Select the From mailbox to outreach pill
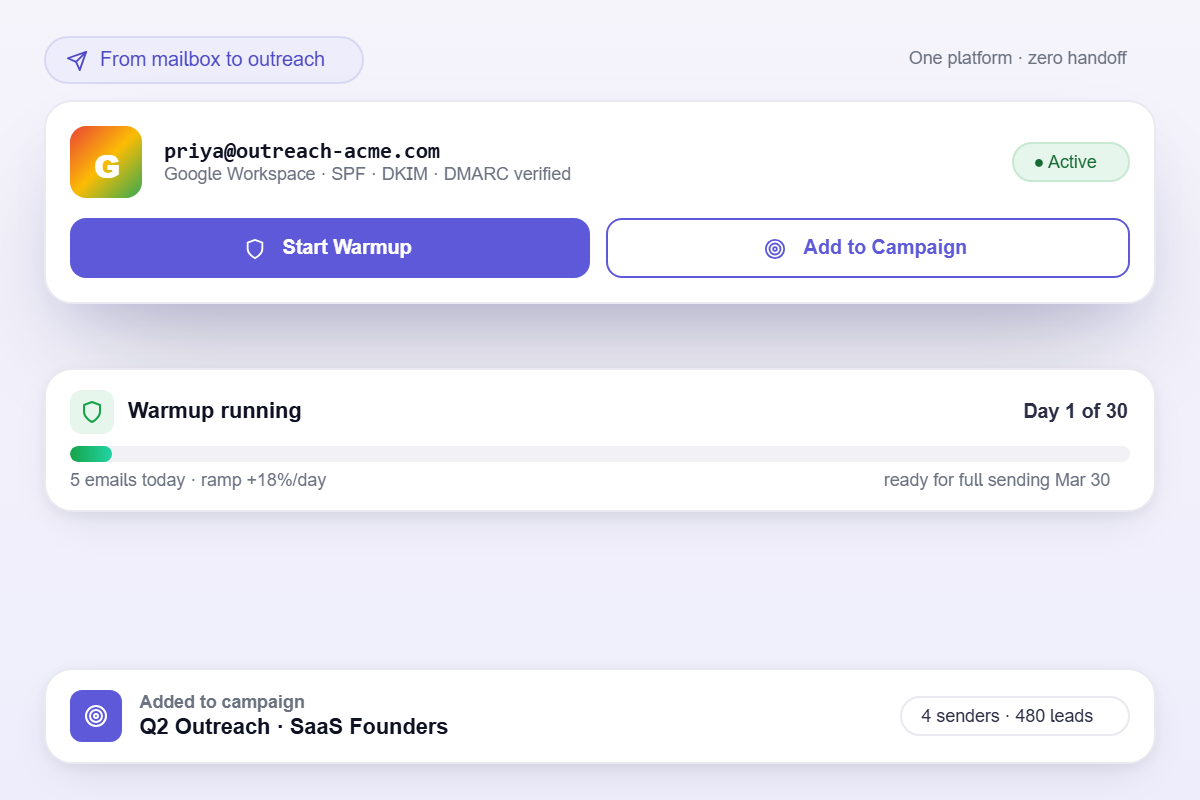The height and width of the screenshot is (800, 1200). [x=204, y=60]
